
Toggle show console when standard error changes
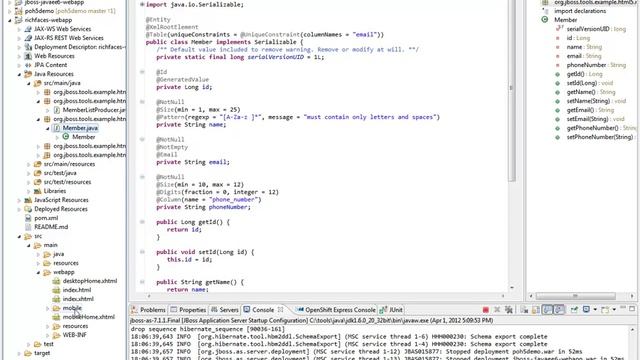(x=559, y=310)
